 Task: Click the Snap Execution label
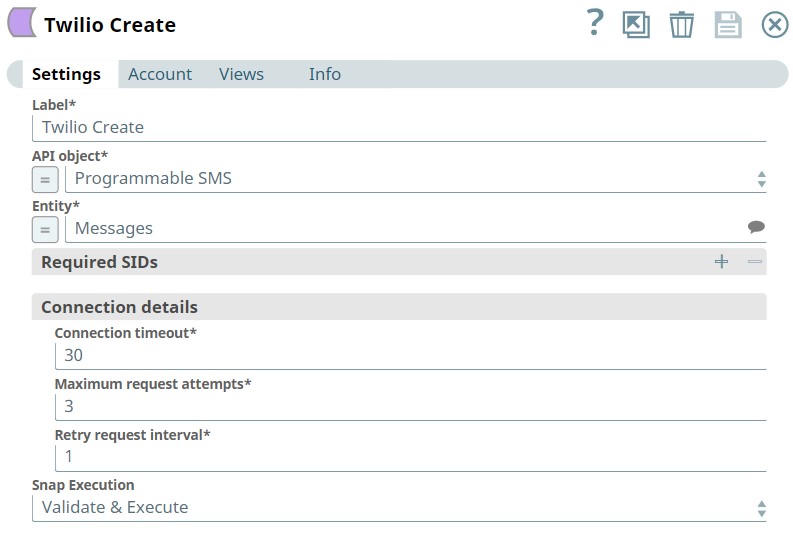(x=83, y=485)
